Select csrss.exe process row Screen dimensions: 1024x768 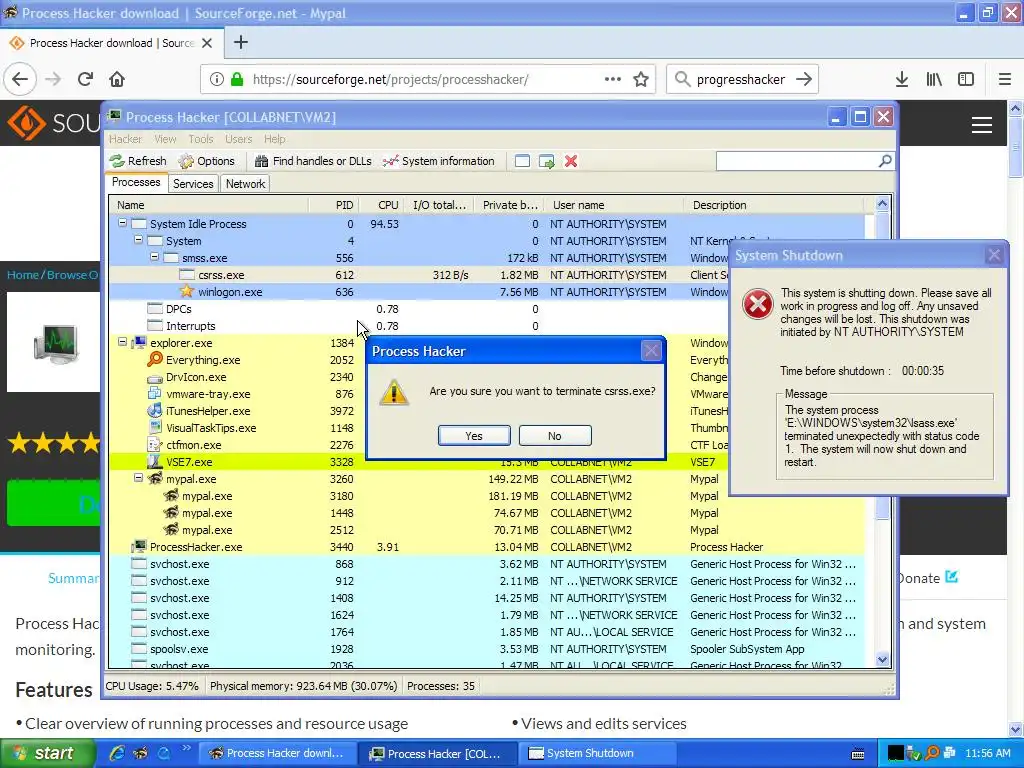pyautogui.click(x=487, y=275)
